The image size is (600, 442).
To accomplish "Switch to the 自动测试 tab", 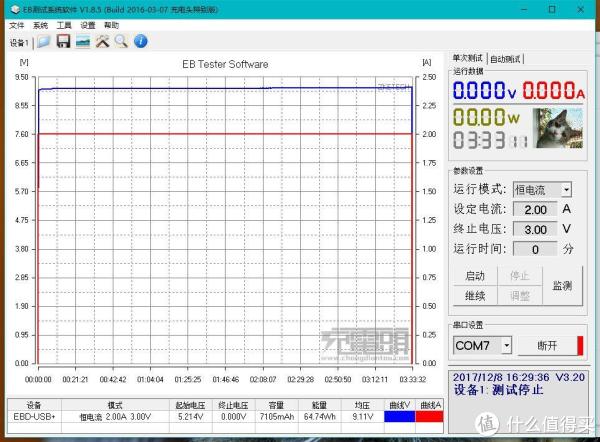I will click(x=505, y=59).
